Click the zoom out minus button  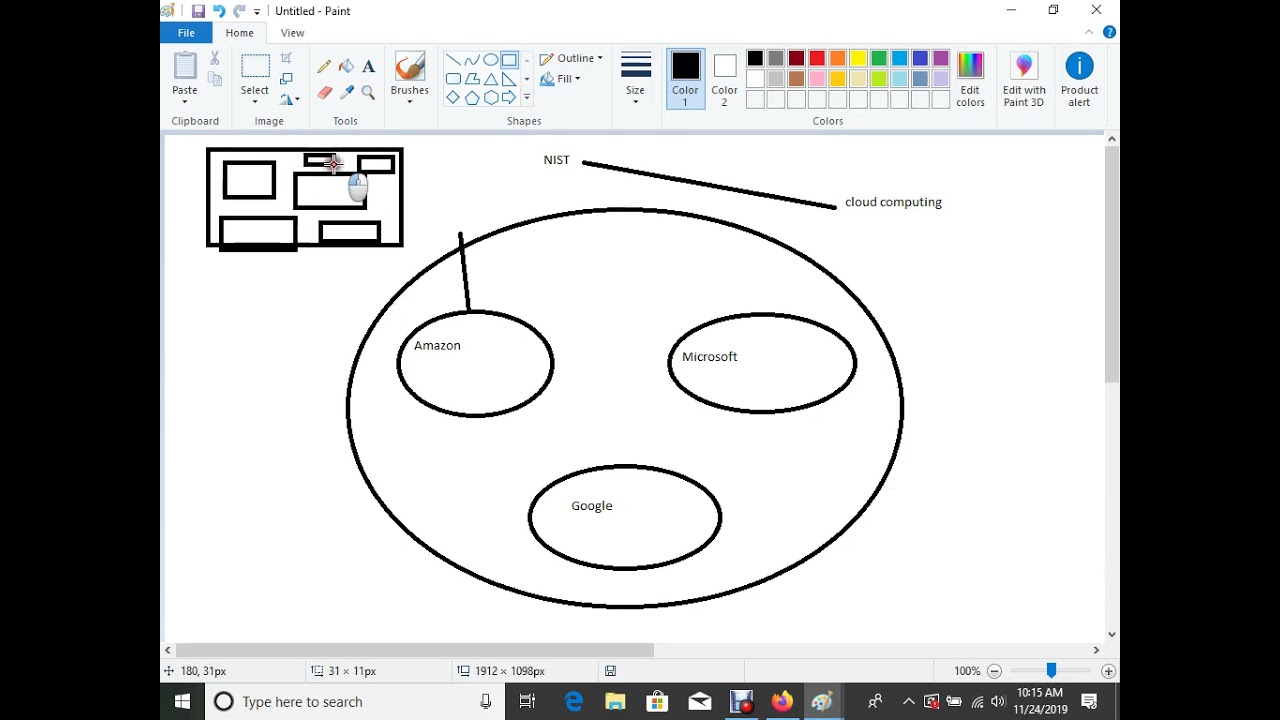coord(994,671)
